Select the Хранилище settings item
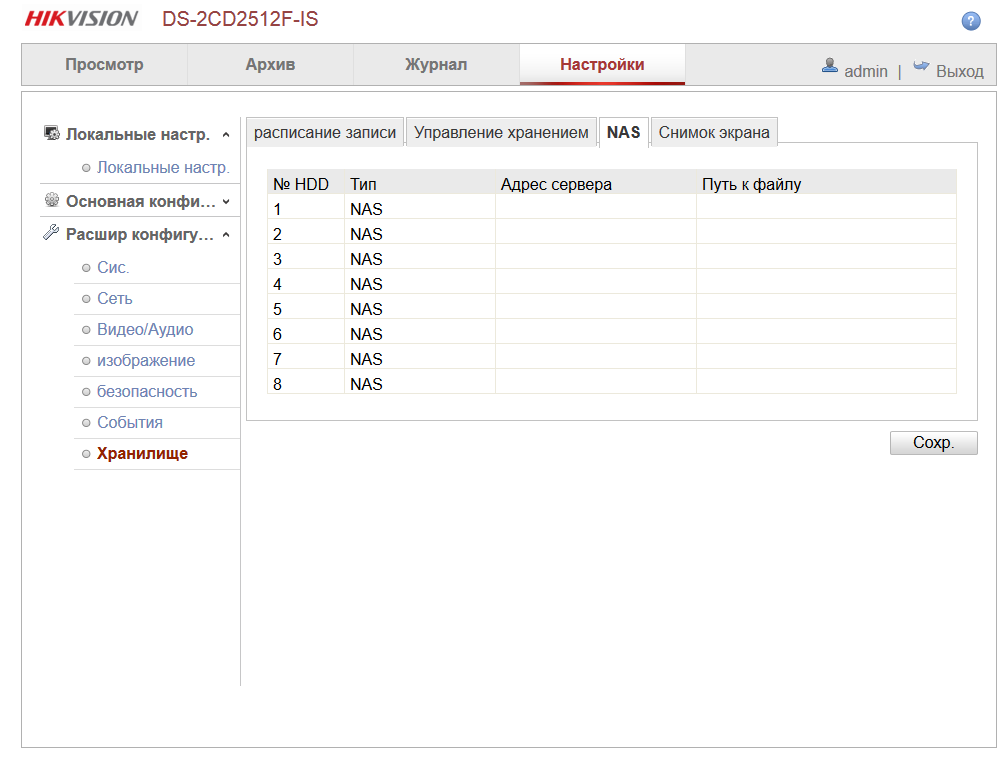This screenshot has height=759, width=1006. pyautogui.click(x=142, y=454)
